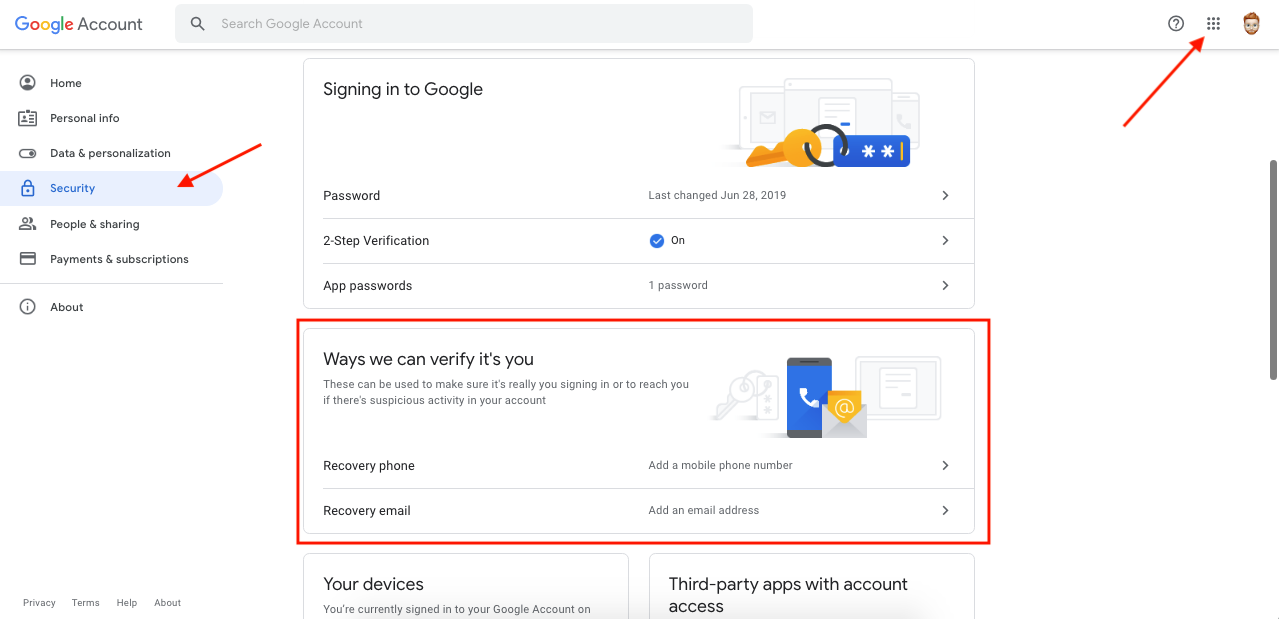
Task: Click the key and password illustration
Action: 820,124
